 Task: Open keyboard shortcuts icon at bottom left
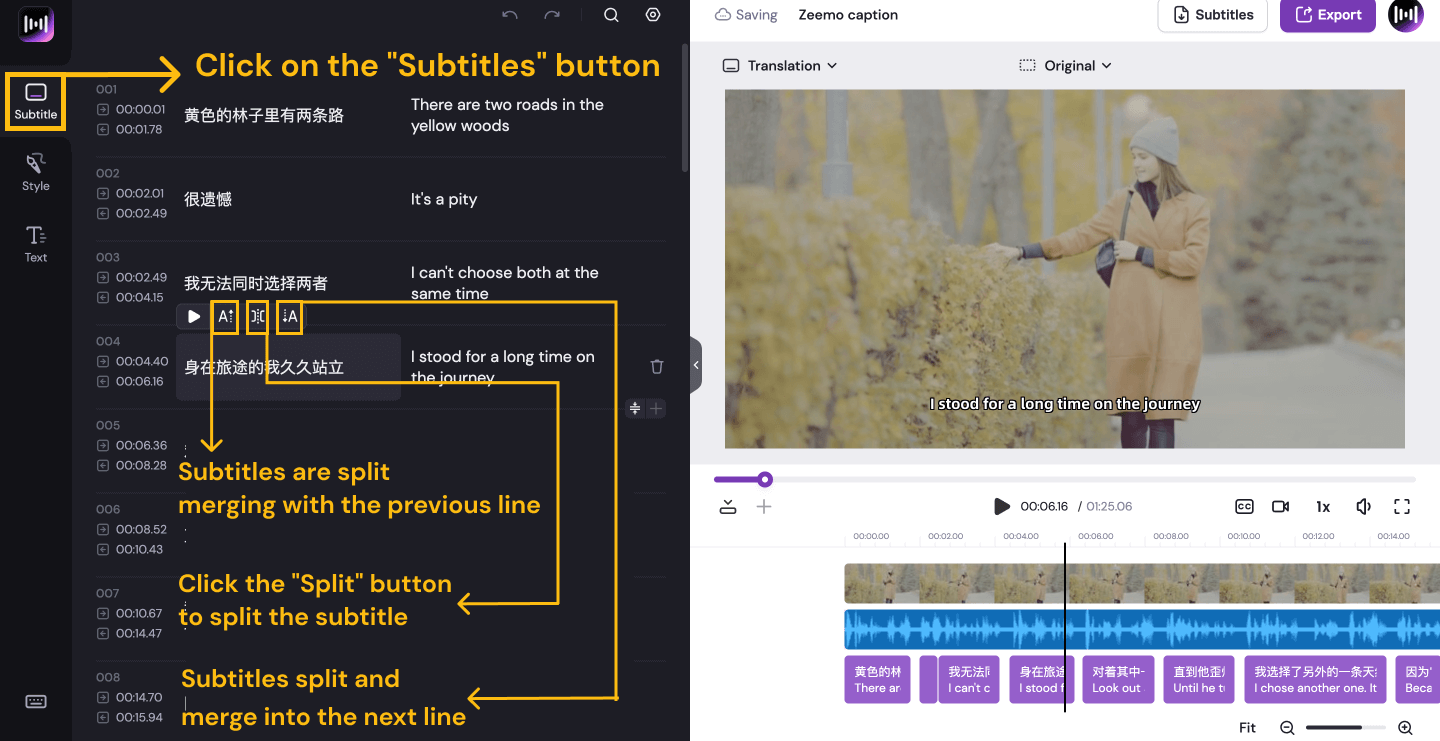36,701
